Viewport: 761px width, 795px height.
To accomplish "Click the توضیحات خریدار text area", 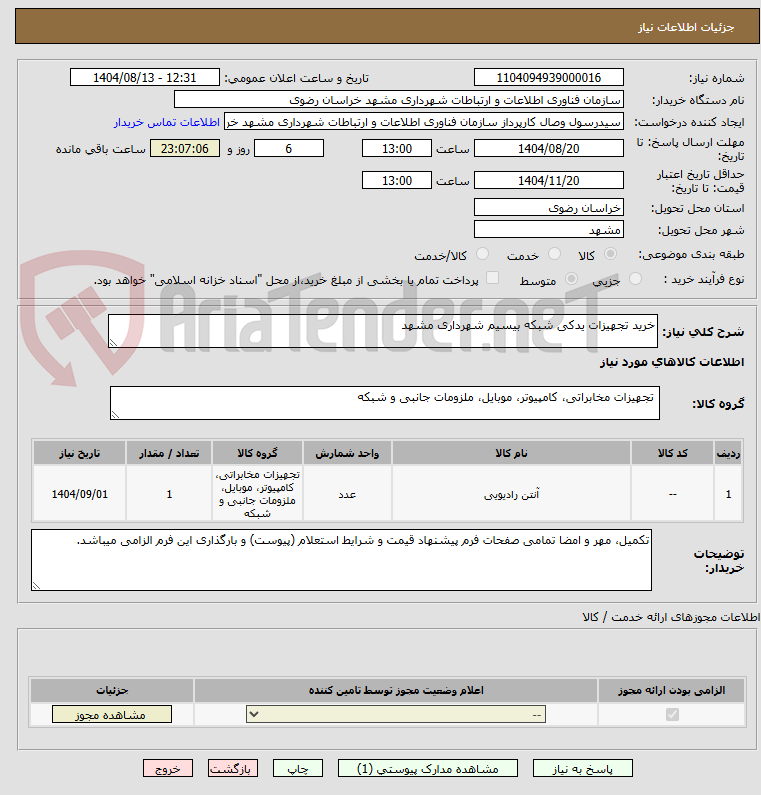I will pos(341,560).
